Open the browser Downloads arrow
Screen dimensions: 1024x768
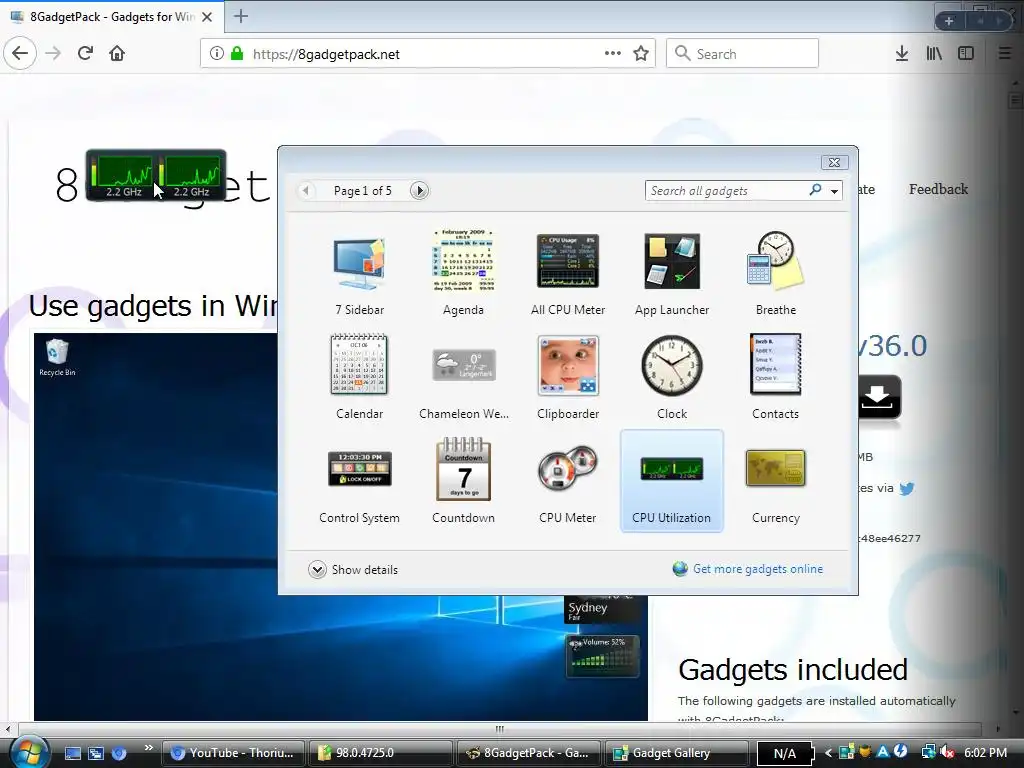(902, 54)
